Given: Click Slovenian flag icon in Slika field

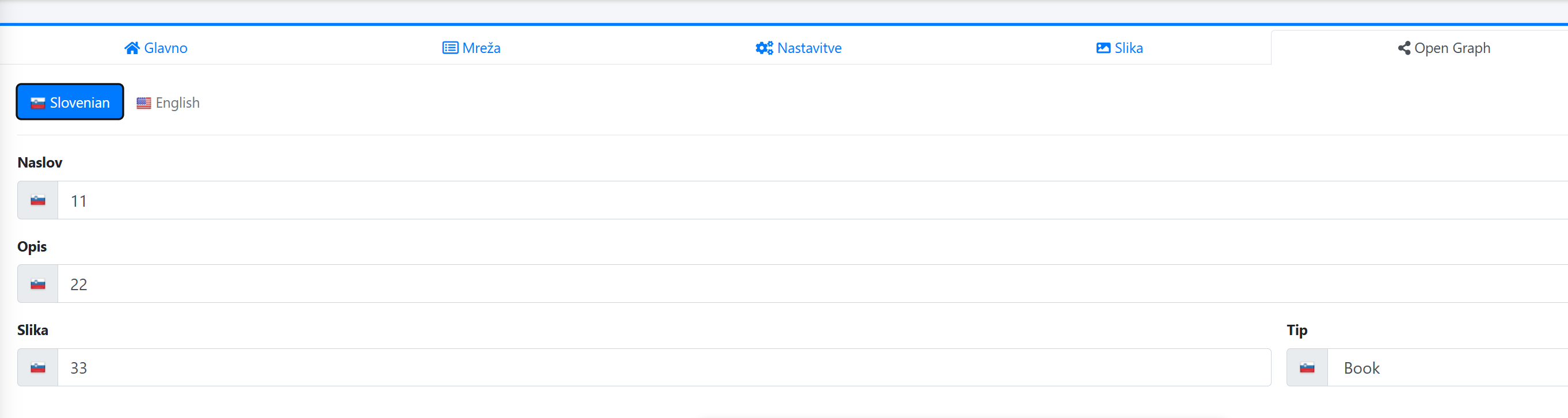Looking at the screenshot, I should tap(38, 367).
